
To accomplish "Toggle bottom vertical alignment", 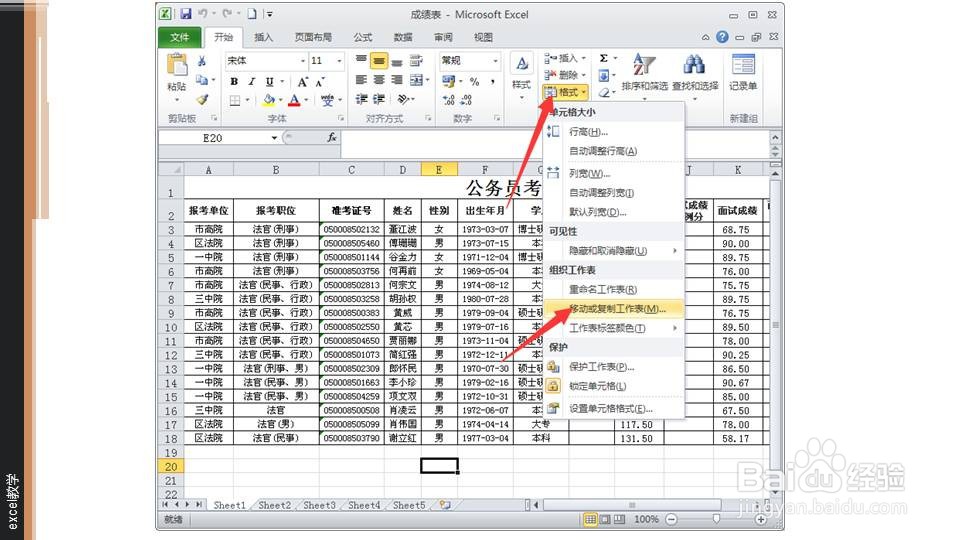I will tap(397, 61).
